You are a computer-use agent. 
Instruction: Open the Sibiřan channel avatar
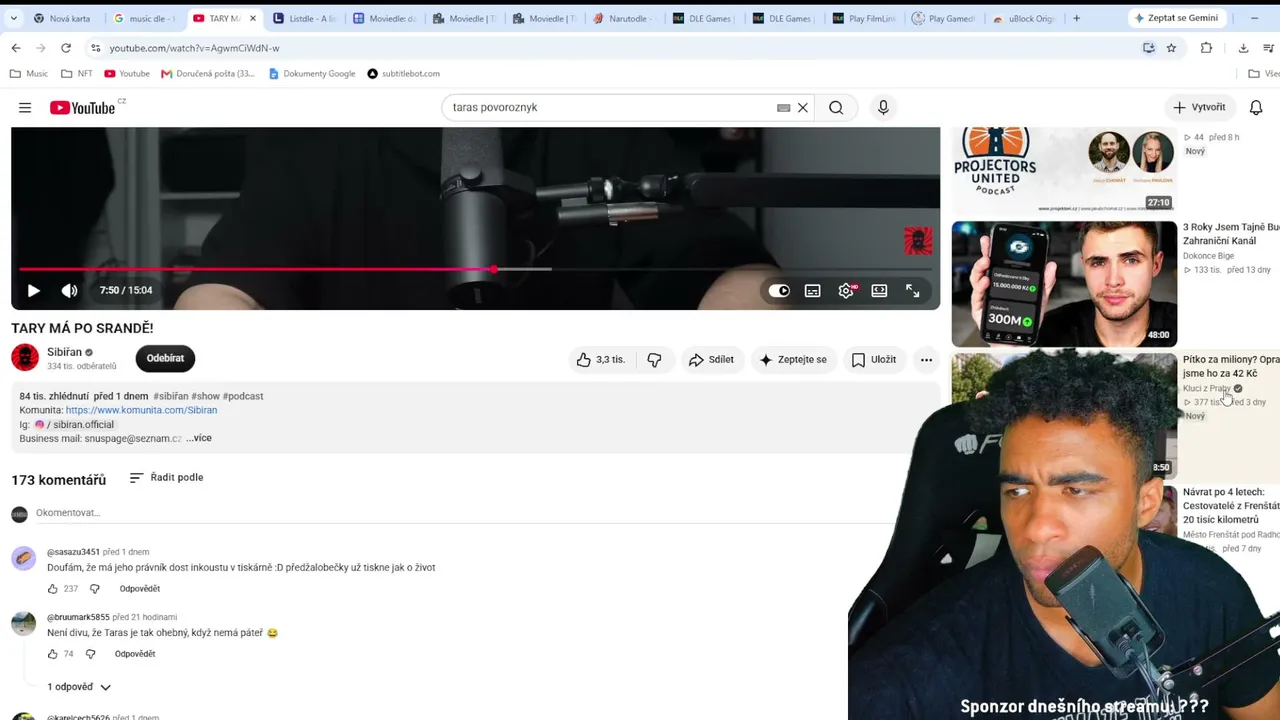(x=25, y=358)
